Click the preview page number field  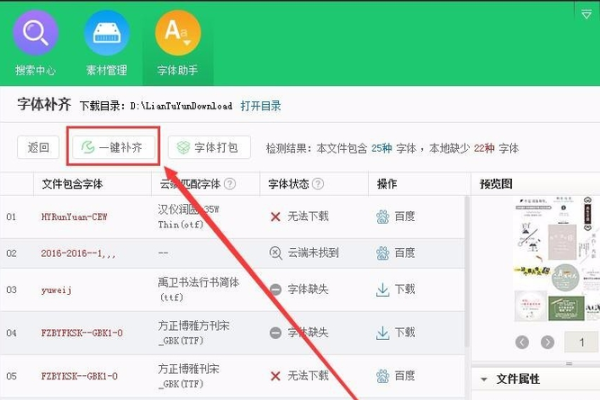pyautogui.click(x=582, y=342)
